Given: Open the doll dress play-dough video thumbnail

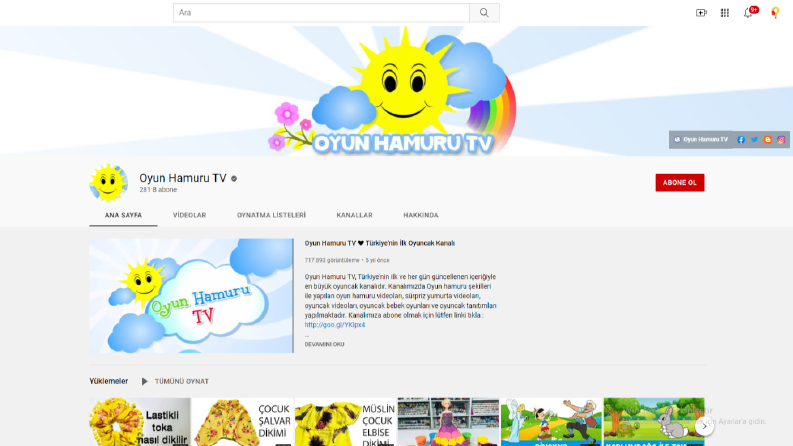Looking at the screenshot, I should [448, 422].
